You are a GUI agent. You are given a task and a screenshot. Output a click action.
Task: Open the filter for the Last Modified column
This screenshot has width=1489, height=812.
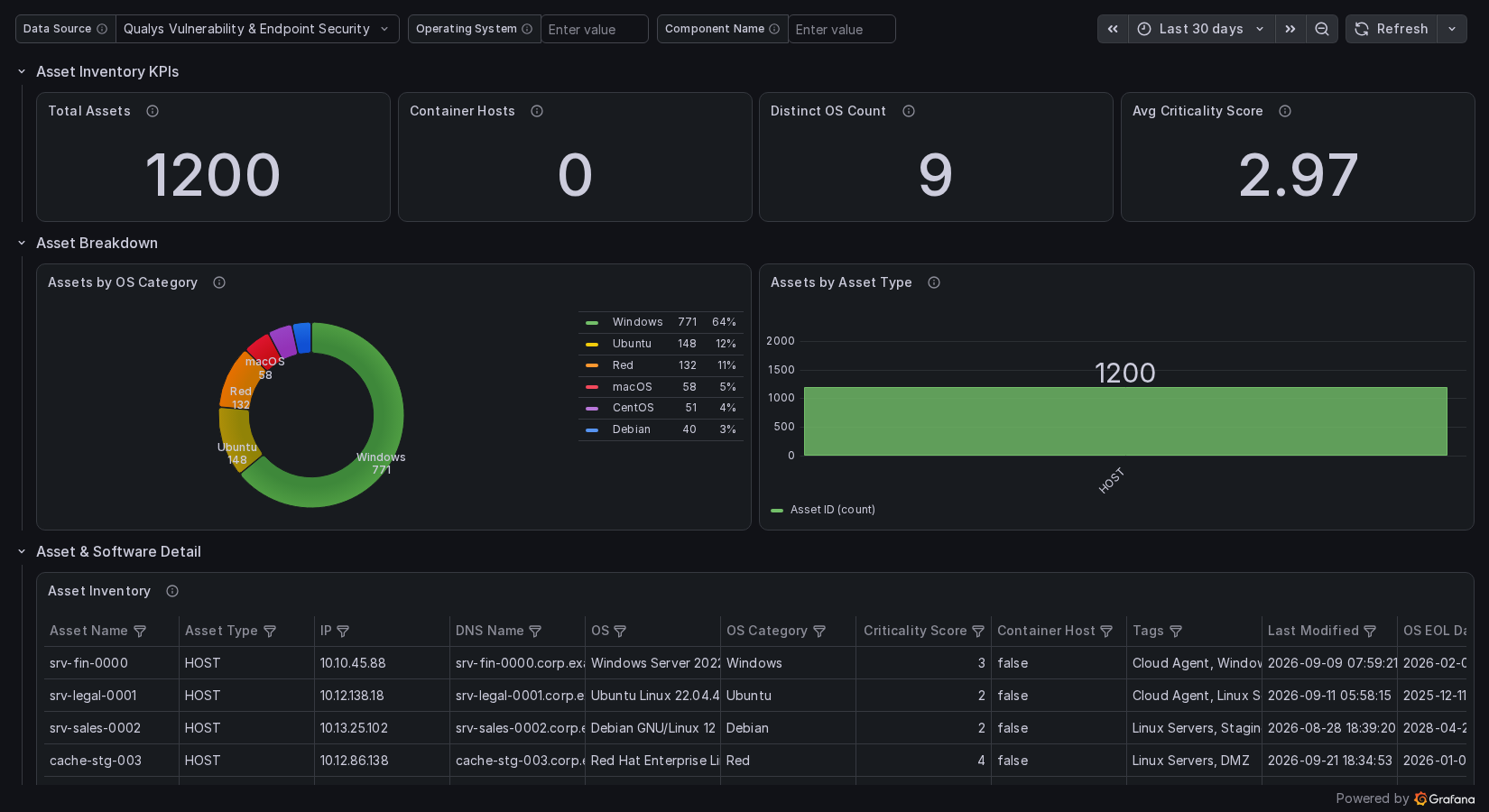(1370, 632)
